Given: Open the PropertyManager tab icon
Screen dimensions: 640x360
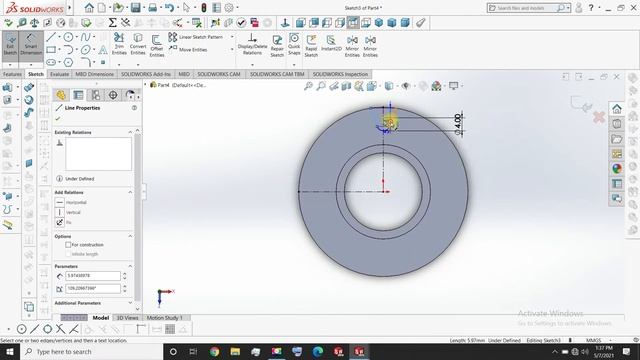Looking at the screenshot, I should click(78, 95).
